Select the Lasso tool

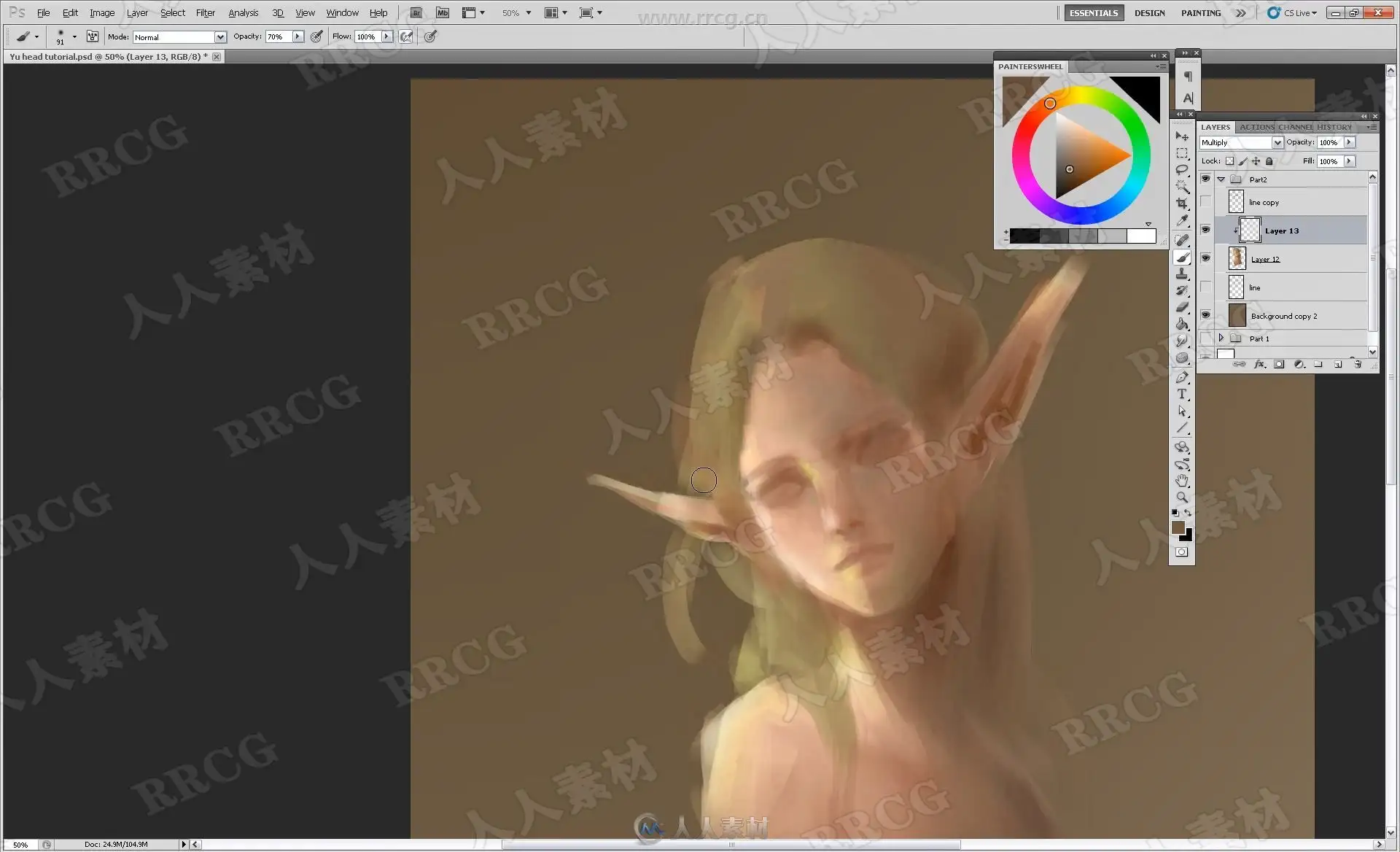click(x=1182, y=169)
